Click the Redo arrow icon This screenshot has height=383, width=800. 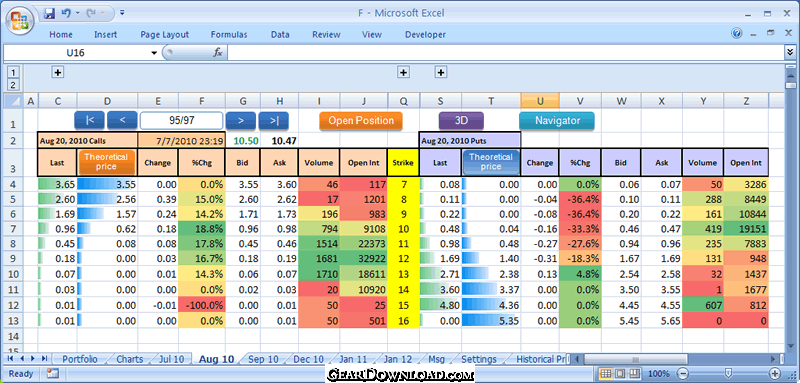(x=91, y=13)
